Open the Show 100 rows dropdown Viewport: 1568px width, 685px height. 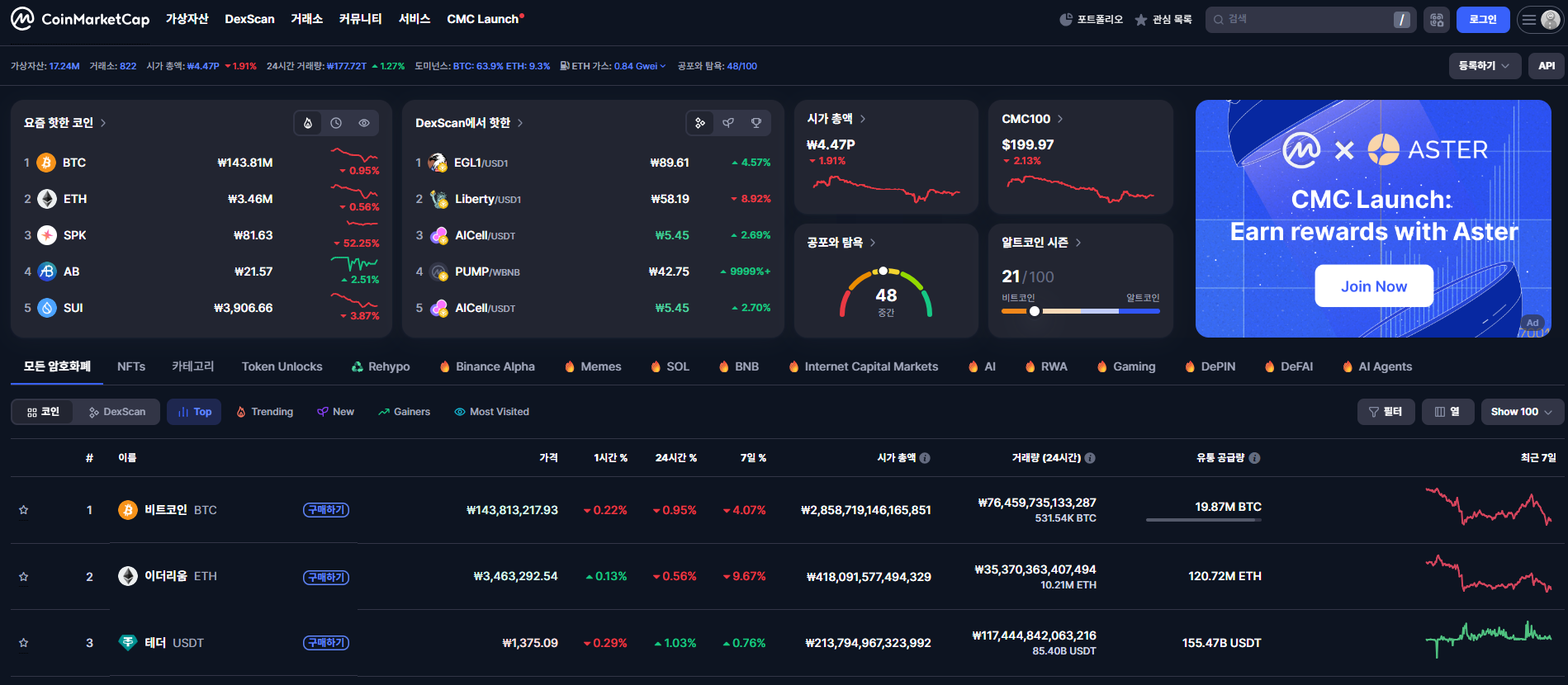[x=1522, y=412]
